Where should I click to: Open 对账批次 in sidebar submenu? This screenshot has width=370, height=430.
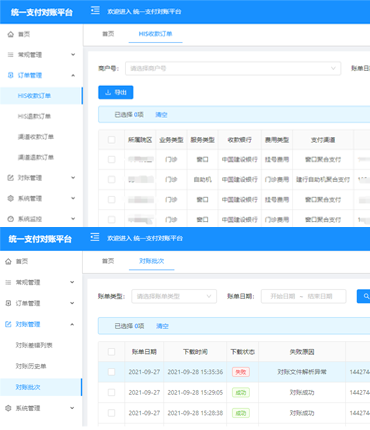tap(28, 387)
